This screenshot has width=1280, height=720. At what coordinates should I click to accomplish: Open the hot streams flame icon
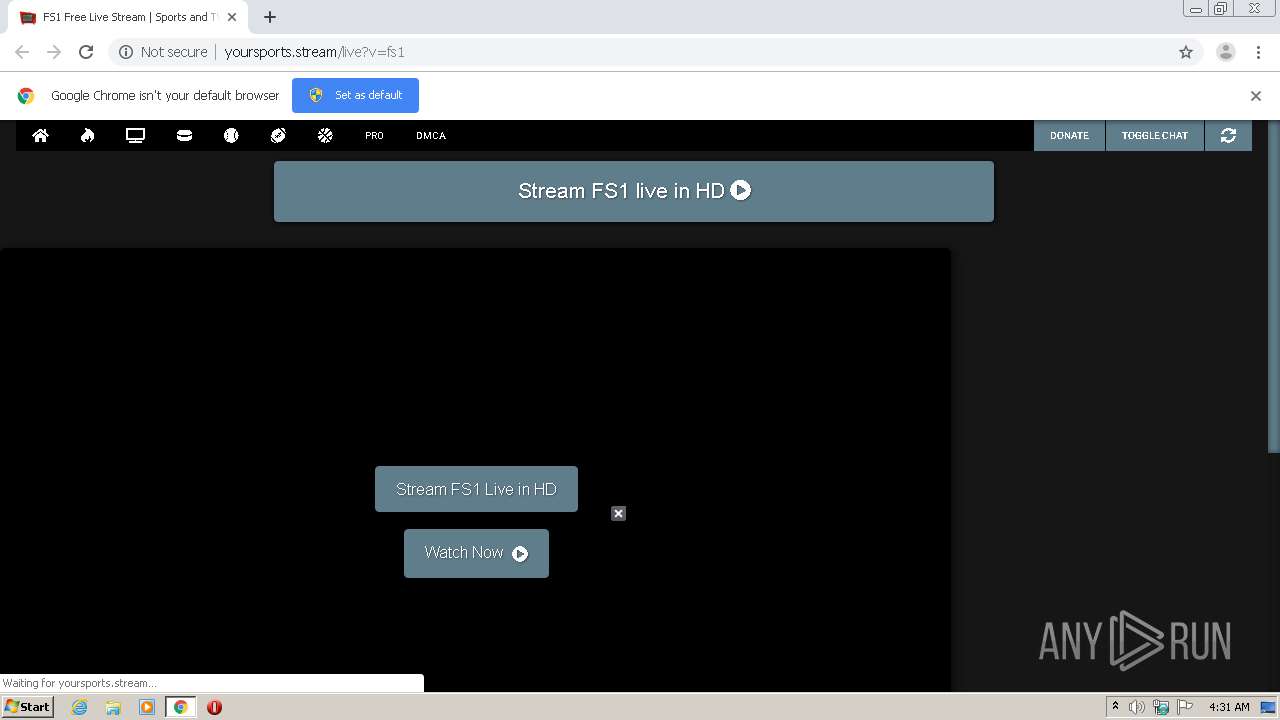click(x=88, y=135)
